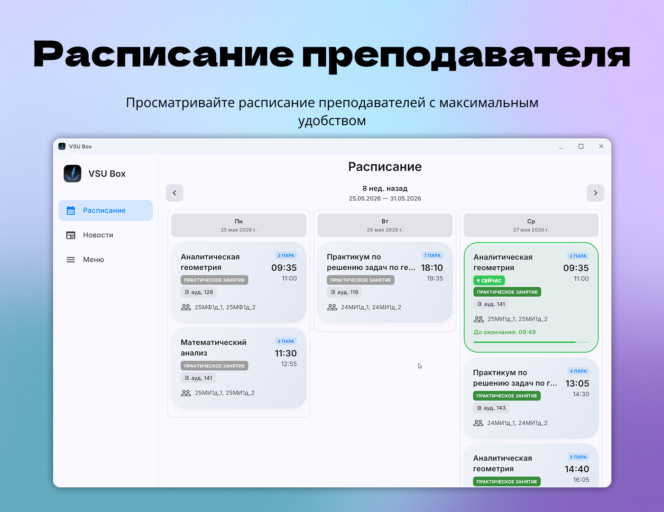Open Wednesday's Практикум 13:05 lesson card
Screen dimensions: 664x512
coord(531,398)
